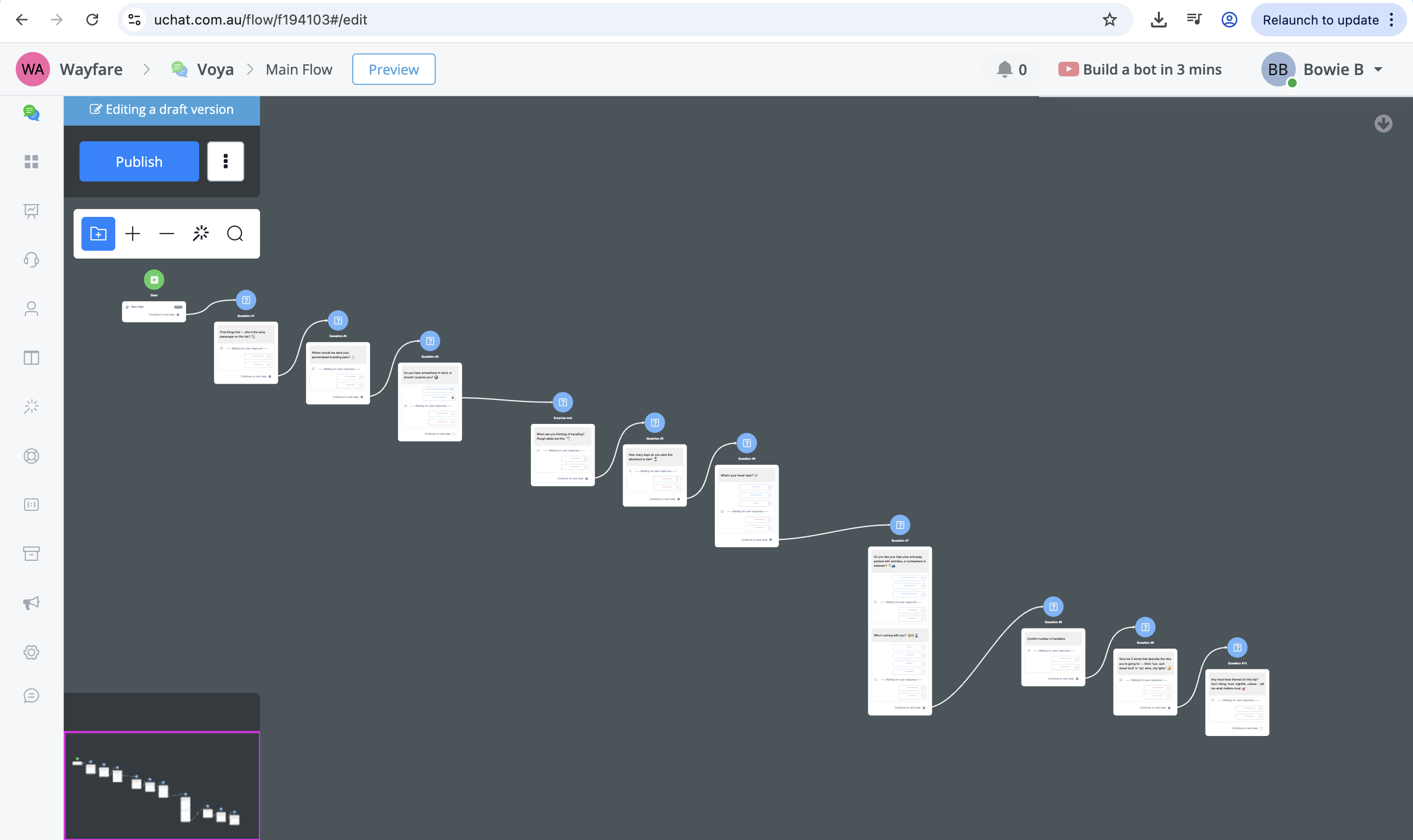Select the Question #10 node icon
This screenshot has height=840, width=1413.
[x=1237, y=648]
